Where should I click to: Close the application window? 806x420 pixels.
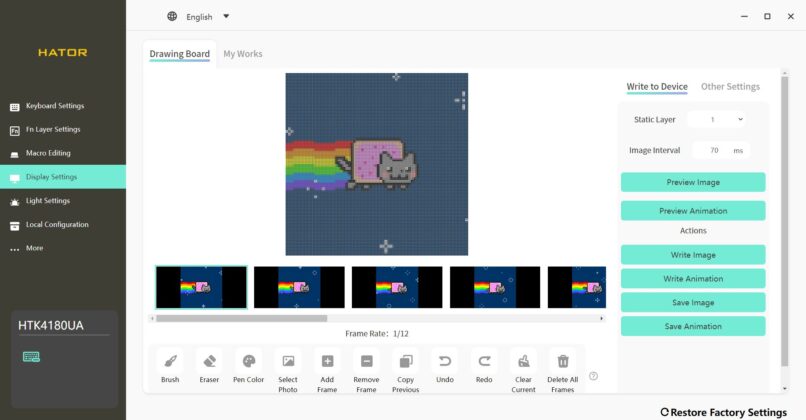point(791,16)
